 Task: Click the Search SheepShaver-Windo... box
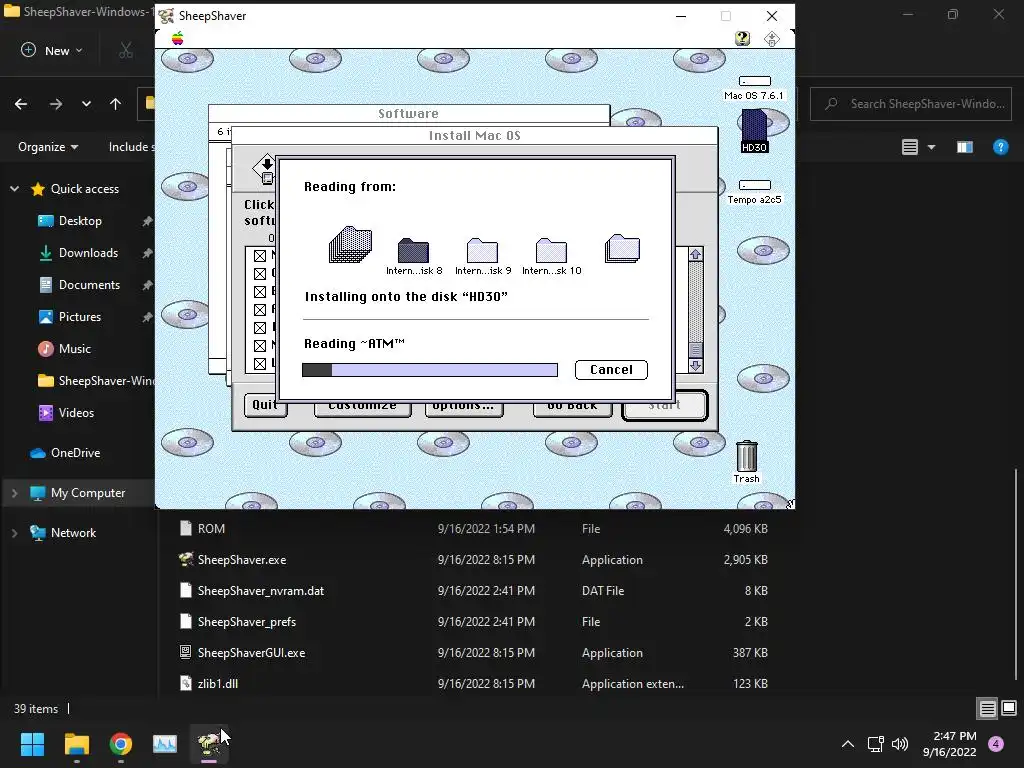(x=911, y=104)
